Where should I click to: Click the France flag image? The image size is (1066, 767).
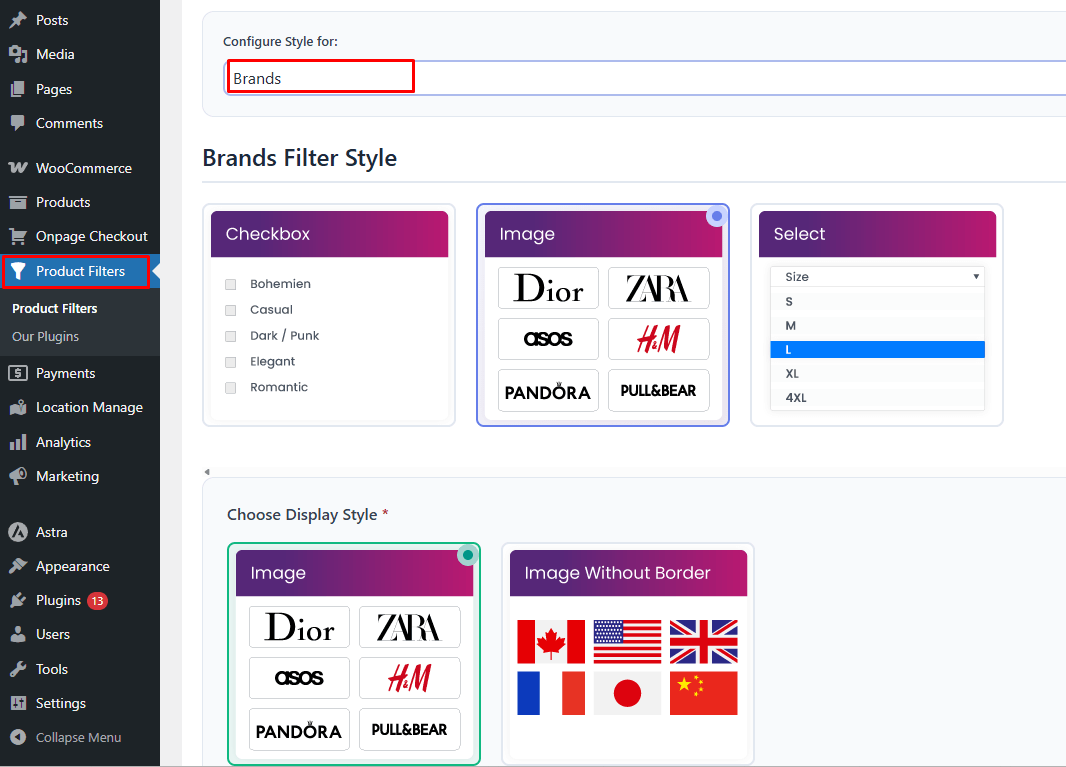click(551, 694)
